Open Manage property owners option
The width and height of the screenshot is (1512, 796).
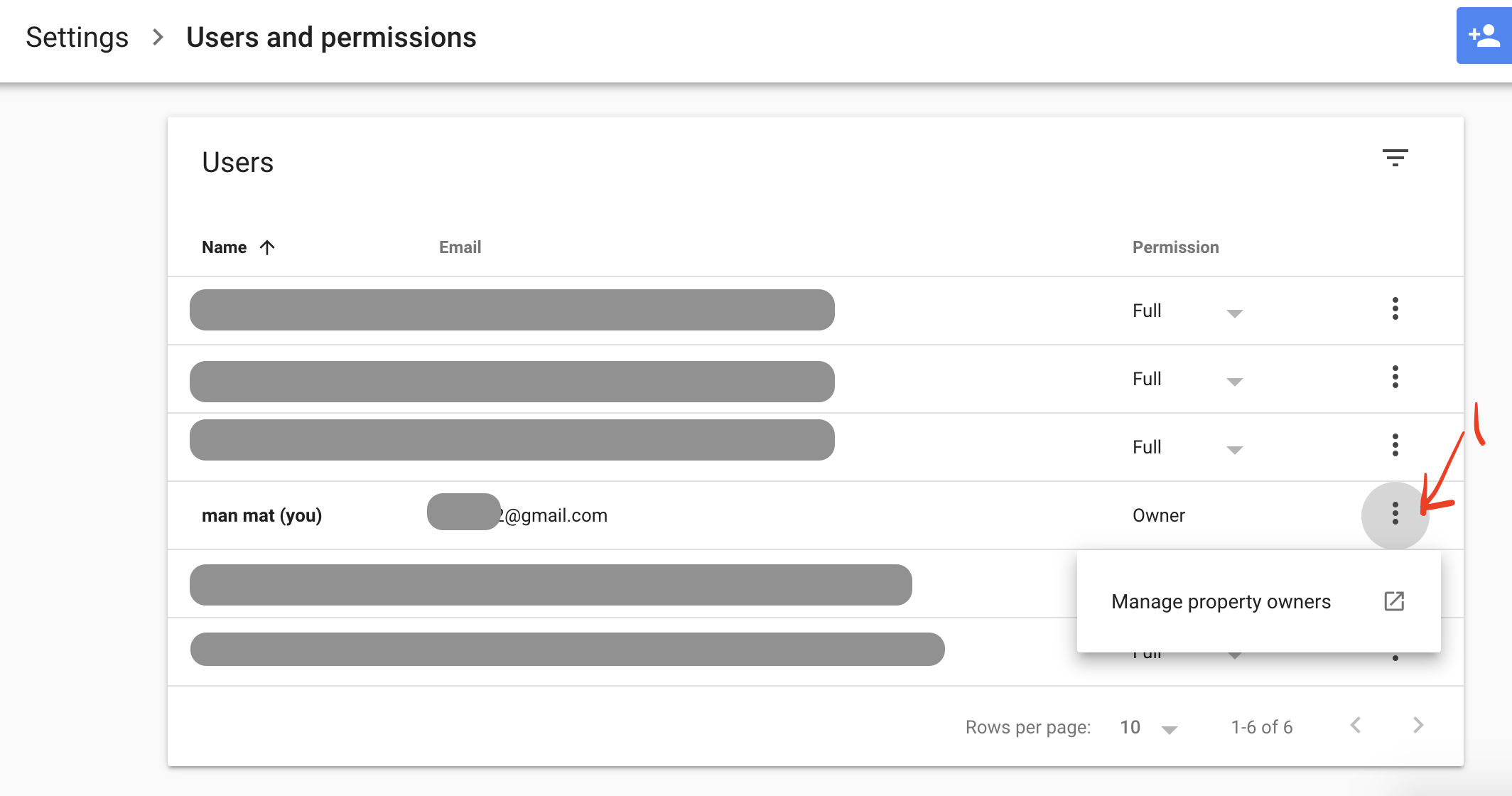coord(1222,601)
